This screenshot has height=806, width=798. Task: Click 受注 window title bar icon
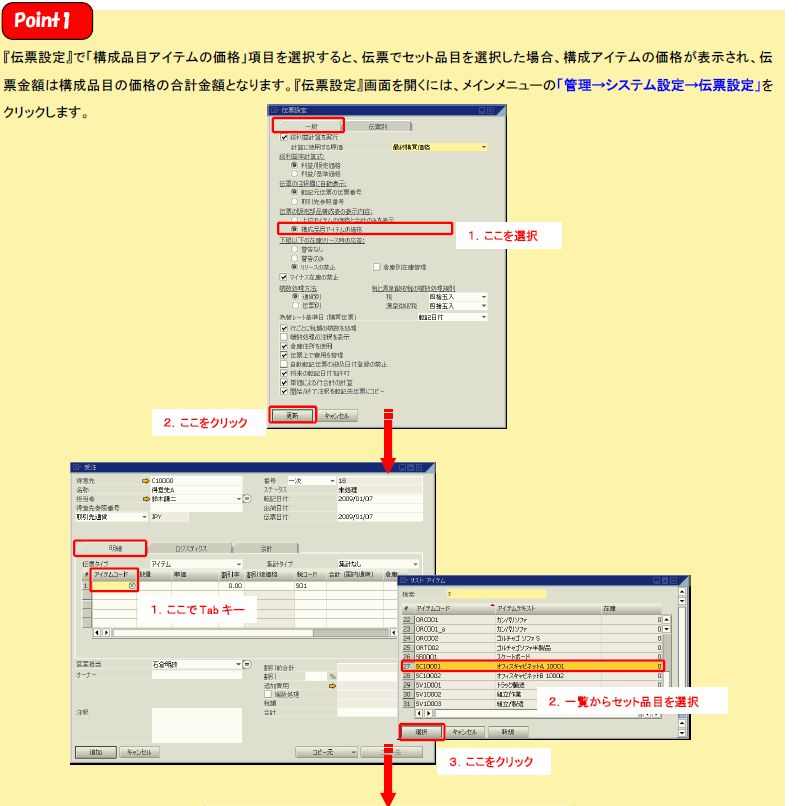tap(77, 467)
